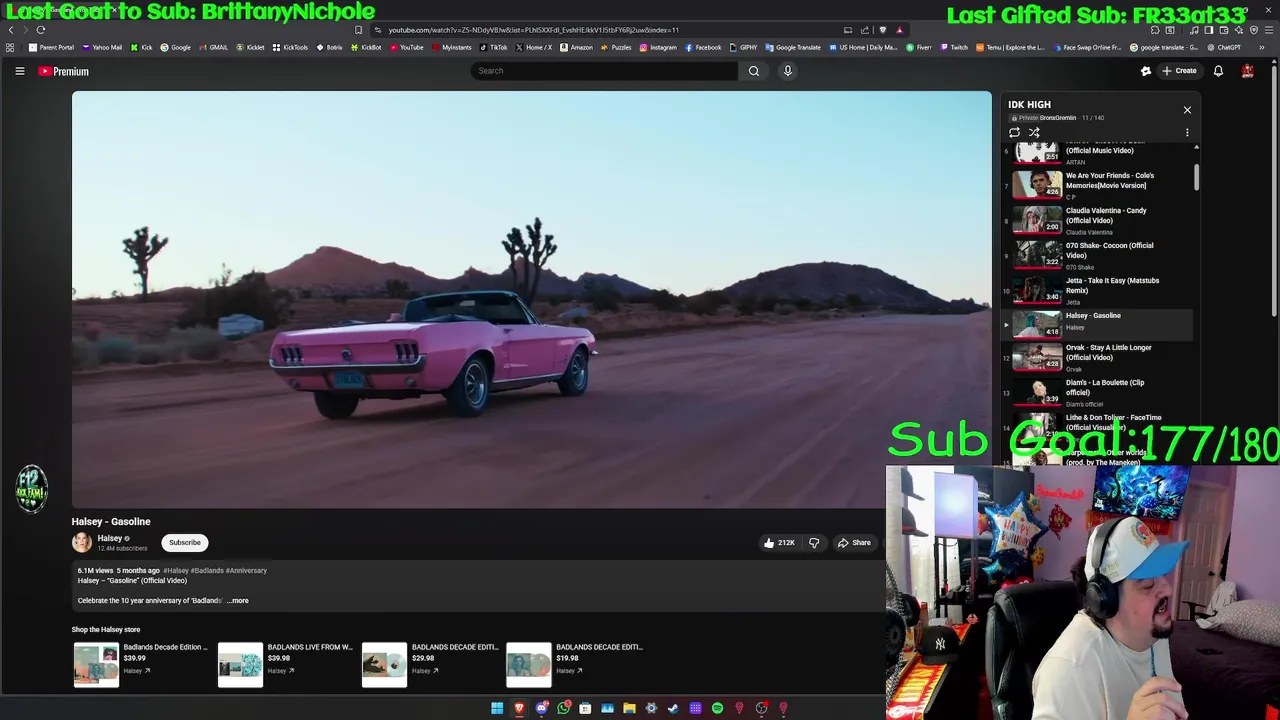
Task: Open File Explorer from taskbar
Action: [629, 708]
